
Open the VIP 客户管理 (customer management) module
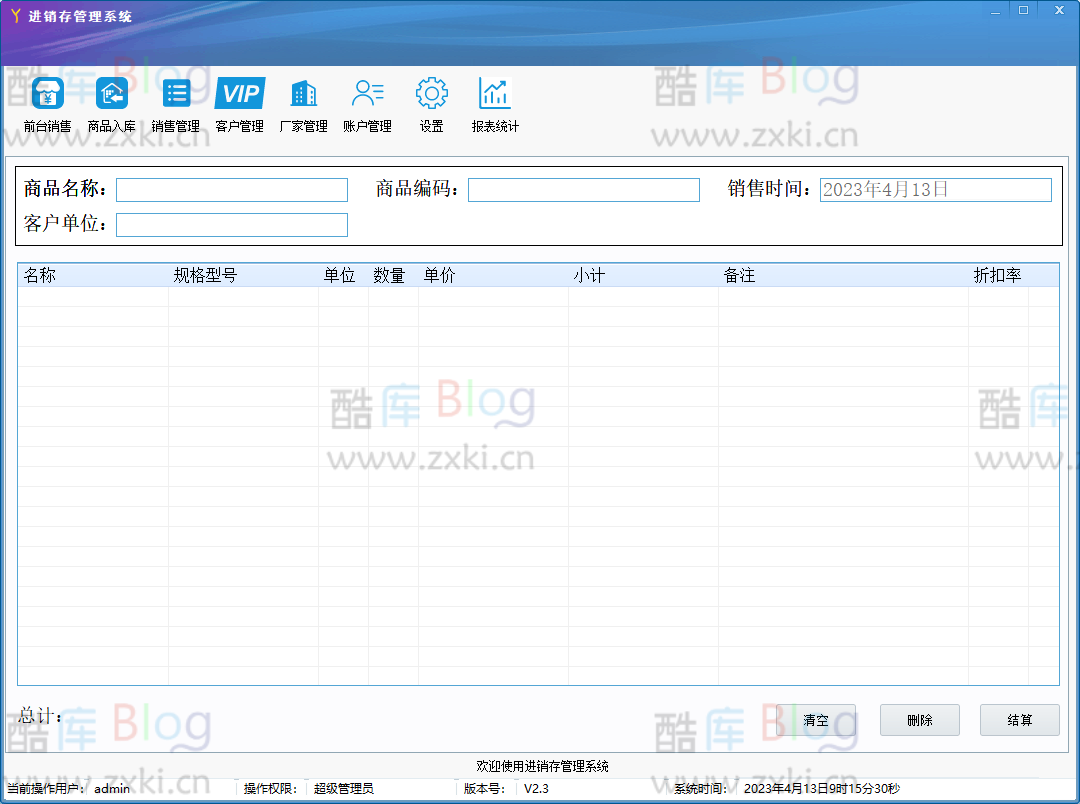239,102
